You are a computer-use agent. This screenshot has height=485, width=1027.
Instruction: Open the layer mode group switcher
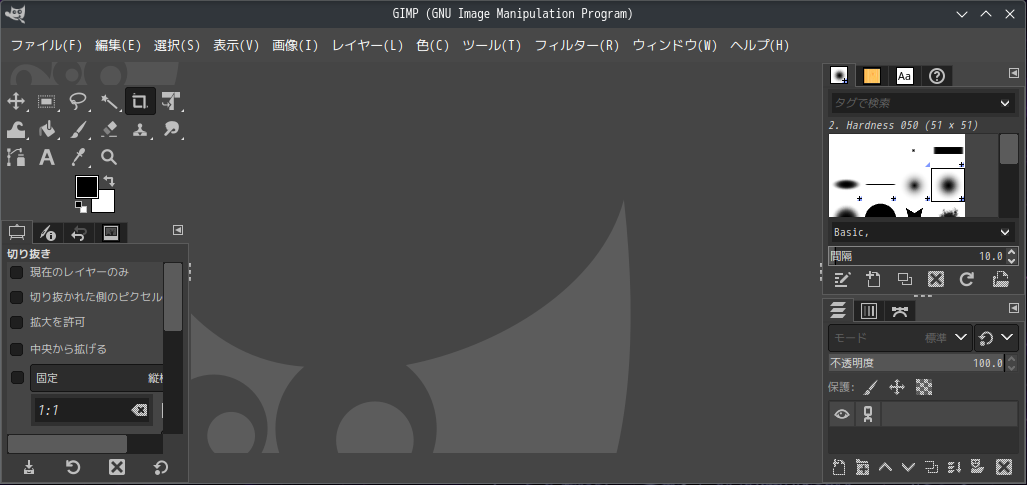[996, 338]
